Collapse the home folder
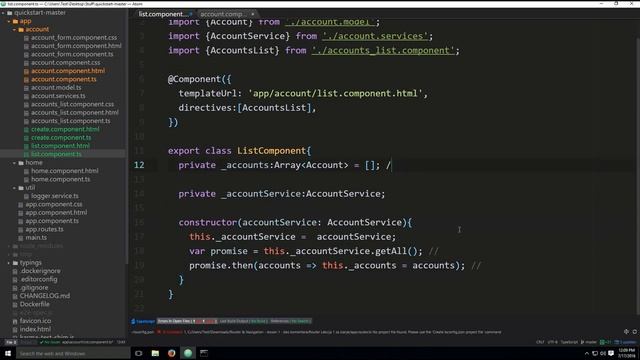The image size is (640, 360). (14, 163)
